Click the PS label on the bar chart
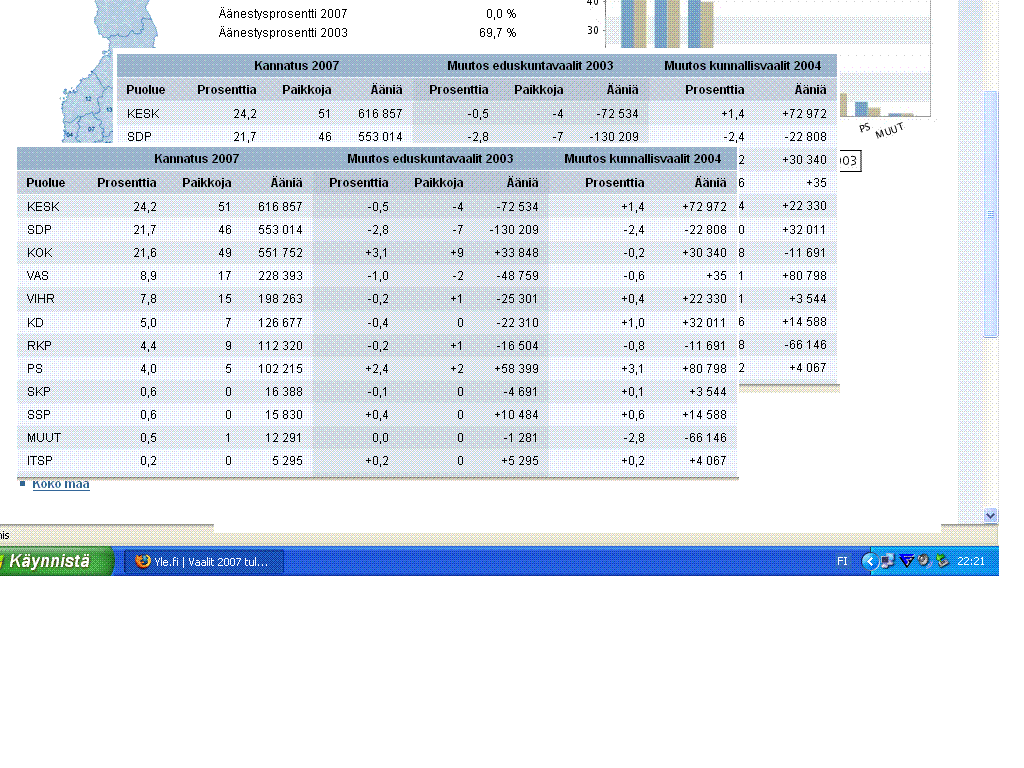Image resolution: width=1024 pixels, height=768 pixels. 865,128
